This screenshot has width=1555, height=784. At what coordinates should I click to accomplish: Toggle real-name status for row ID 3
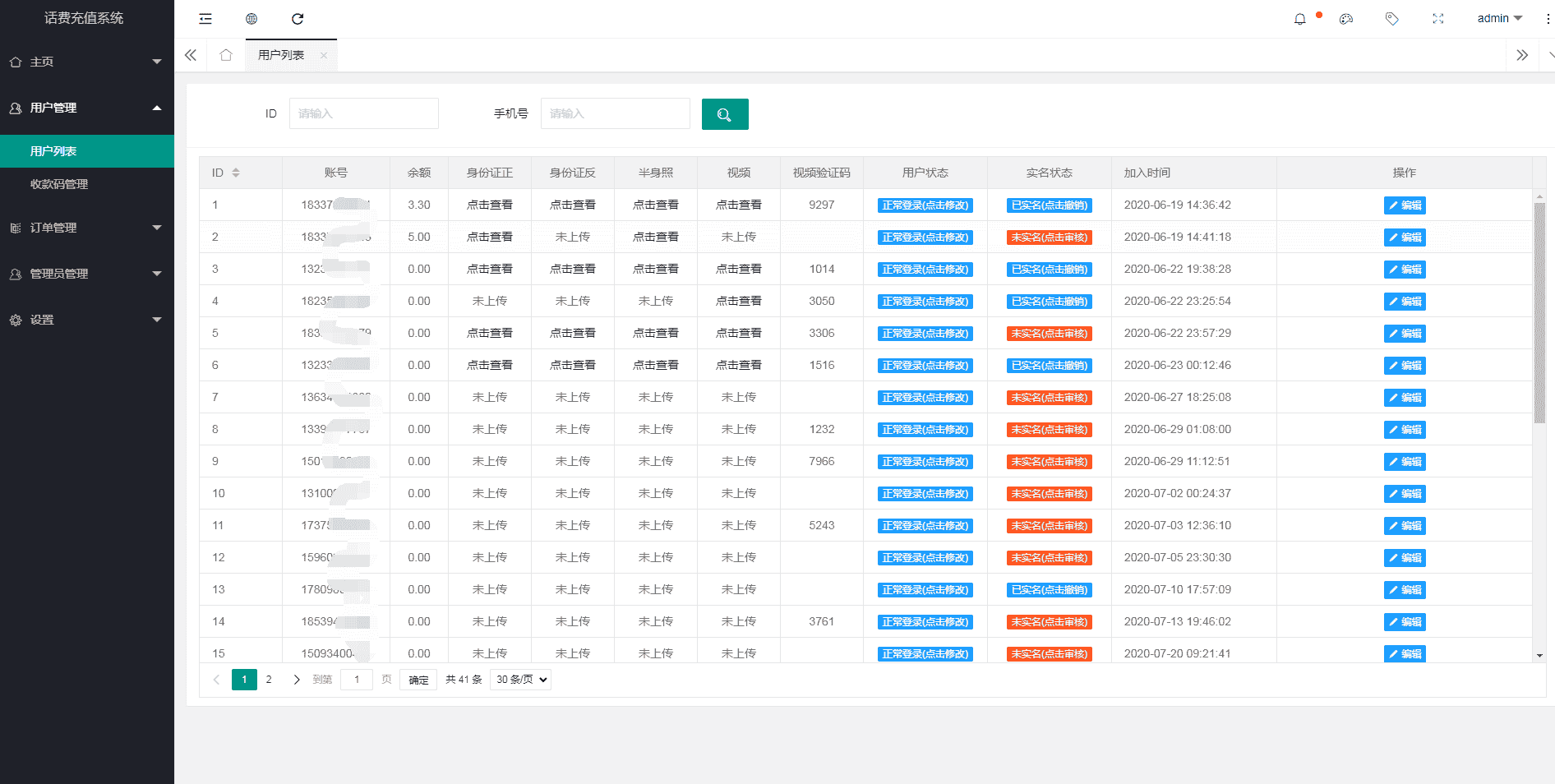pos(1049,270)
